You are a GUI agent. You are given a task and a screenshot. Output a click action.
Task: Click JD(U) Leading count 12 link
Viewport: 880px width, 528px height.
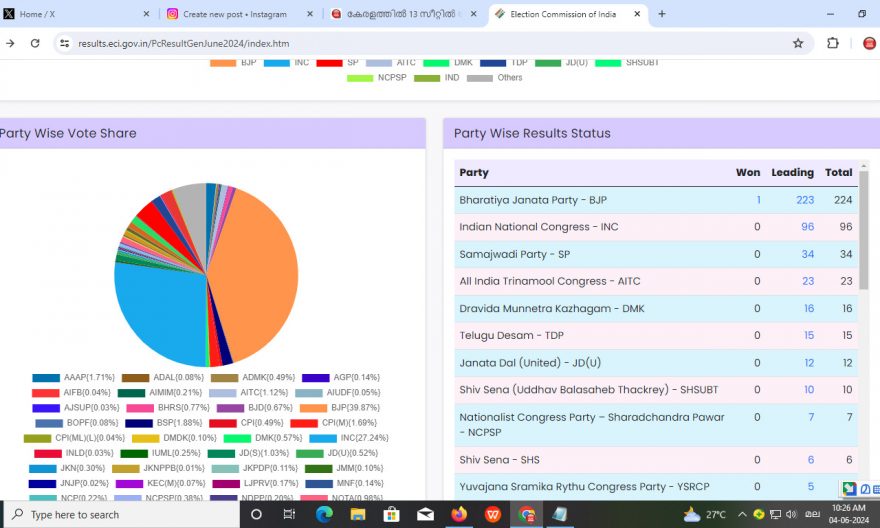pos(809,363)
